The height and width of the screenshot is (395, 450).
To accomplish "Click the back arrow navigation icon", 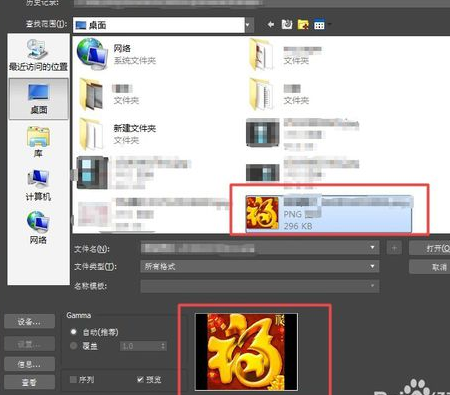I will [271, 24].
